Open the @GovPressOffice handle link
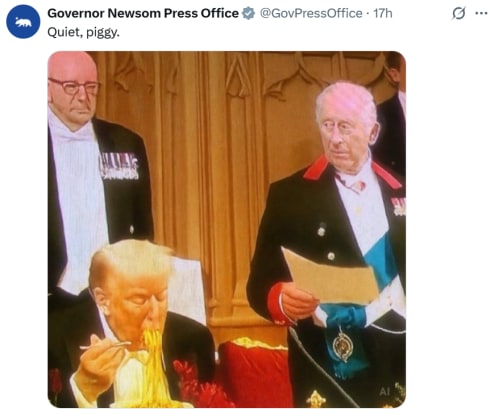Image resolution: width=499 pixels, height=412 pixels. 311,13
